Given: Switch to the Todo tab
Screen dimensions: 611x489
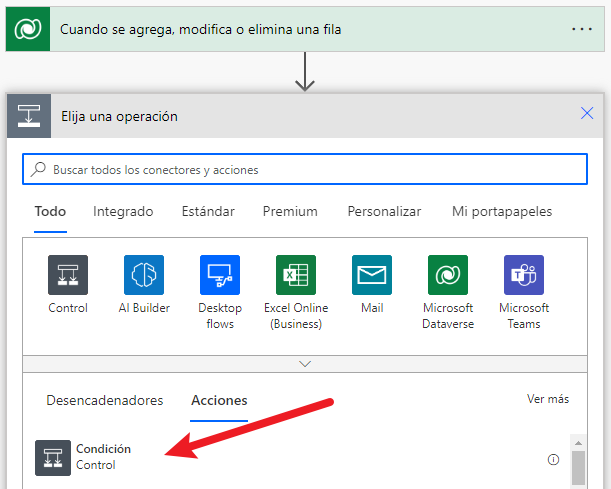Looking at the screenshot, I should pos(50,211).
